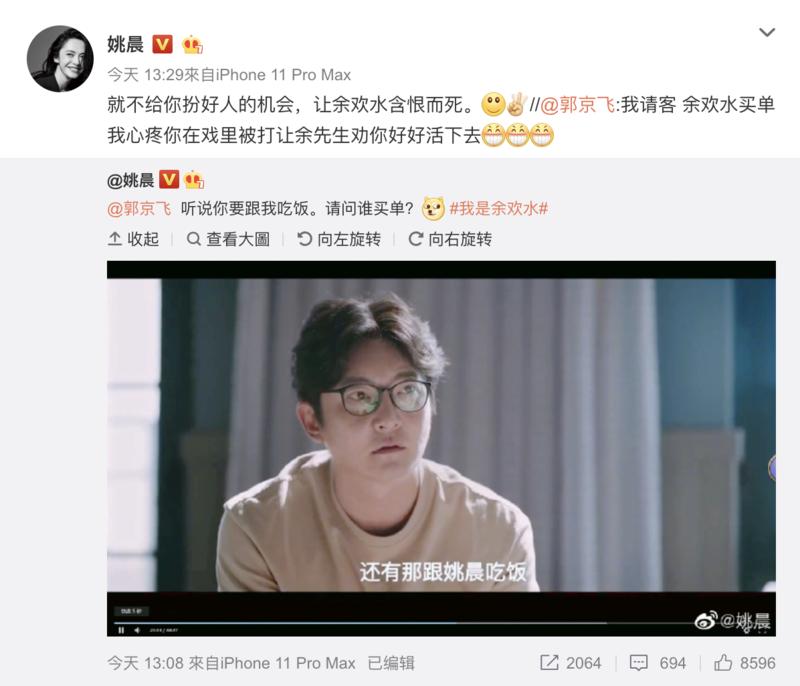This screenshot has height=686, width=800.
Task: Click 姚晨's profile avatar photo
Action: (60, 59)
